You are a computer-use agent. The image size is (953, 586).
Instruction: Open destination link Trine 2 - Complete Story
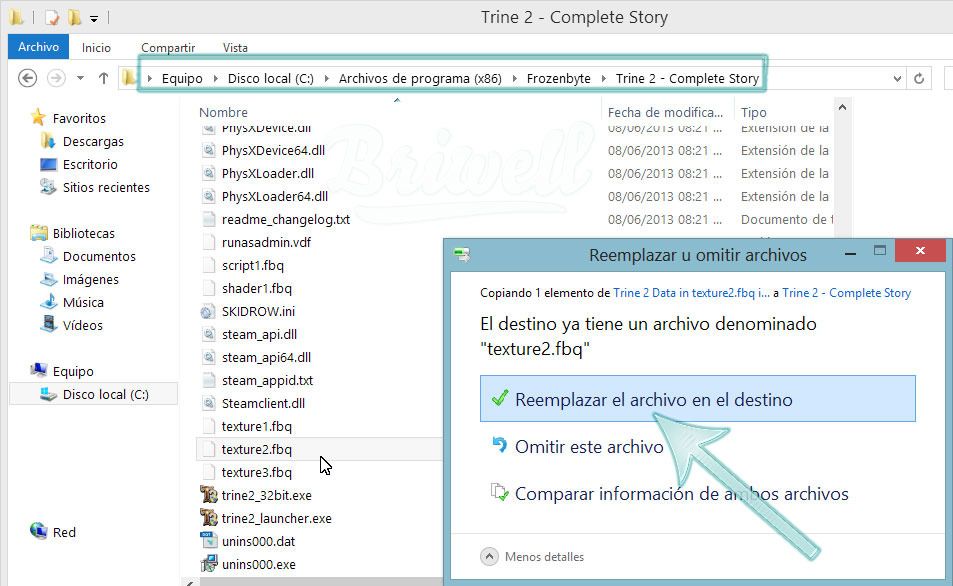tap(846, 293)
